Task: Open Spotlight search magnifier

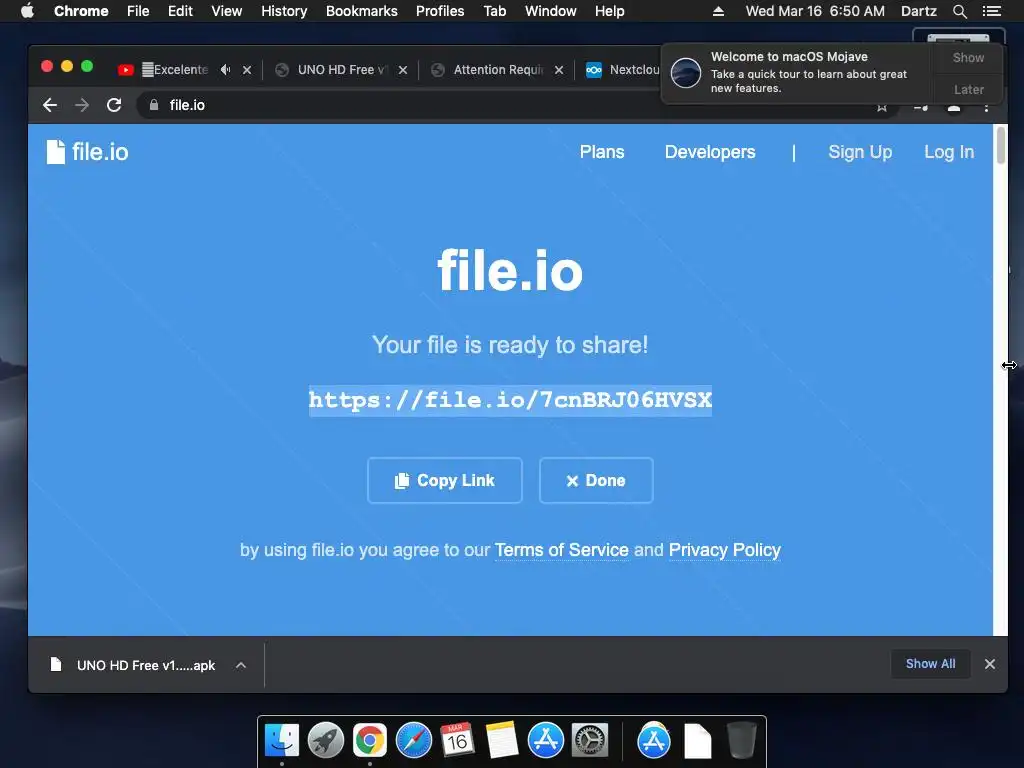Action: coord(959,11)
